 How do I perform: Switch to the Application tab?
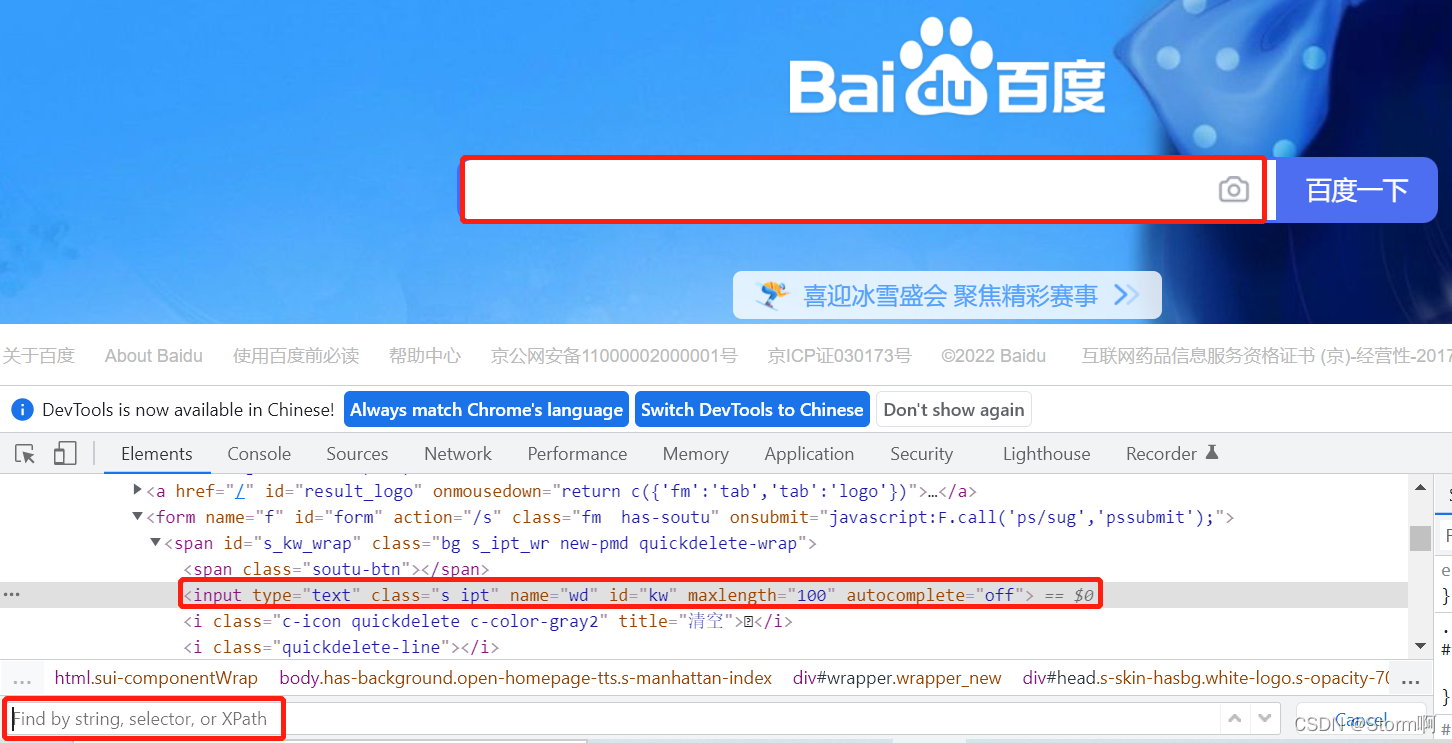click(809, 454)
